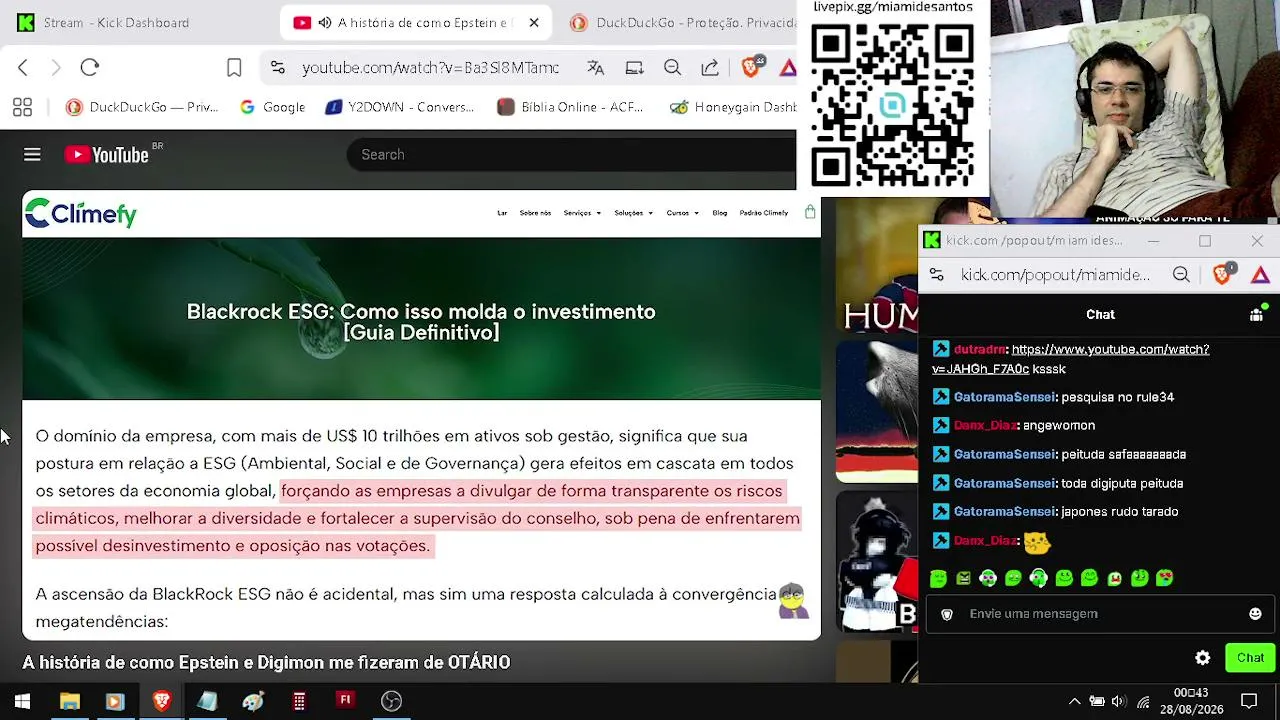Expand the Cursos dropdown on Climefy
Screen dimensions: 1280x720
pos(682,213)
